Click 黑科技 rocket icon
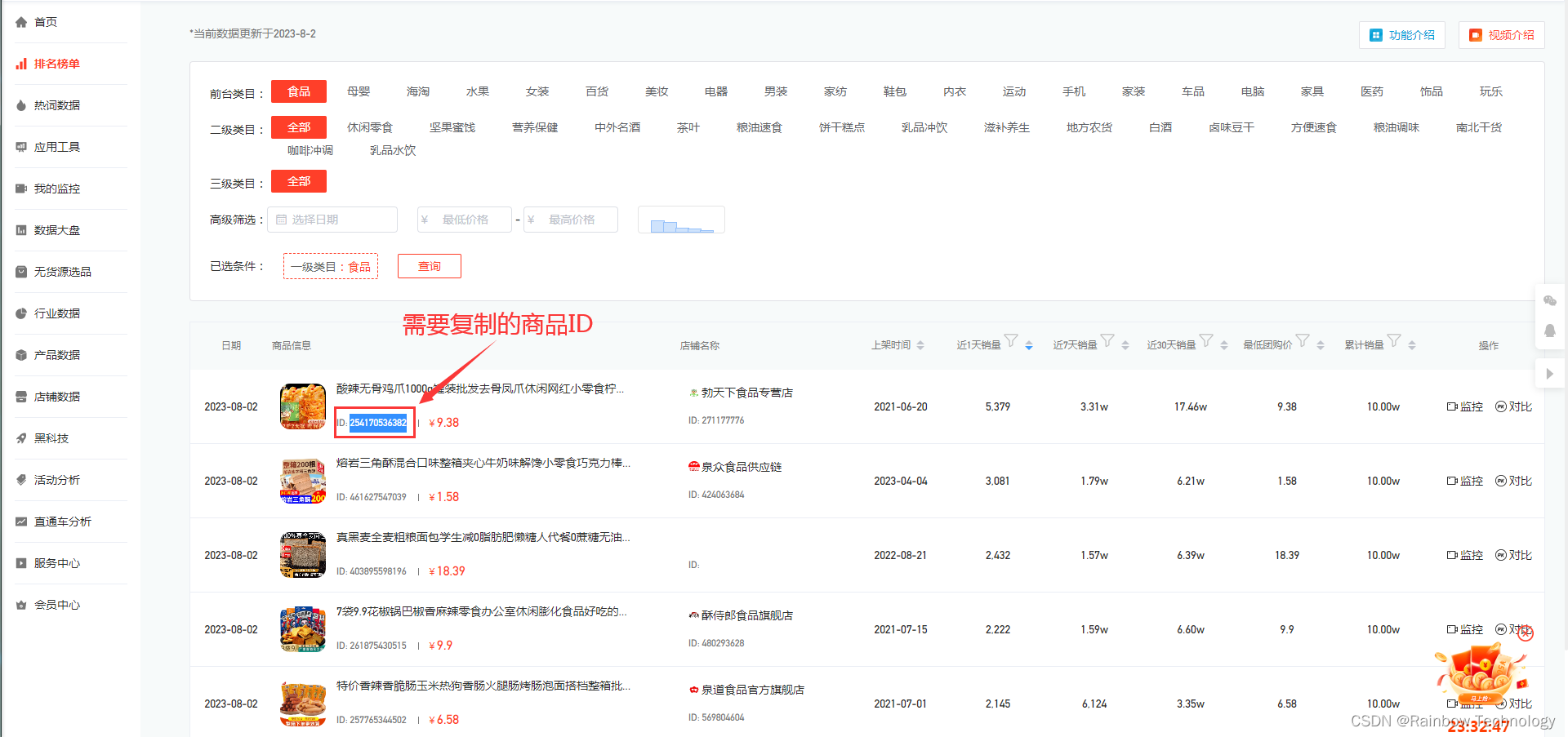 click(21, 438)
